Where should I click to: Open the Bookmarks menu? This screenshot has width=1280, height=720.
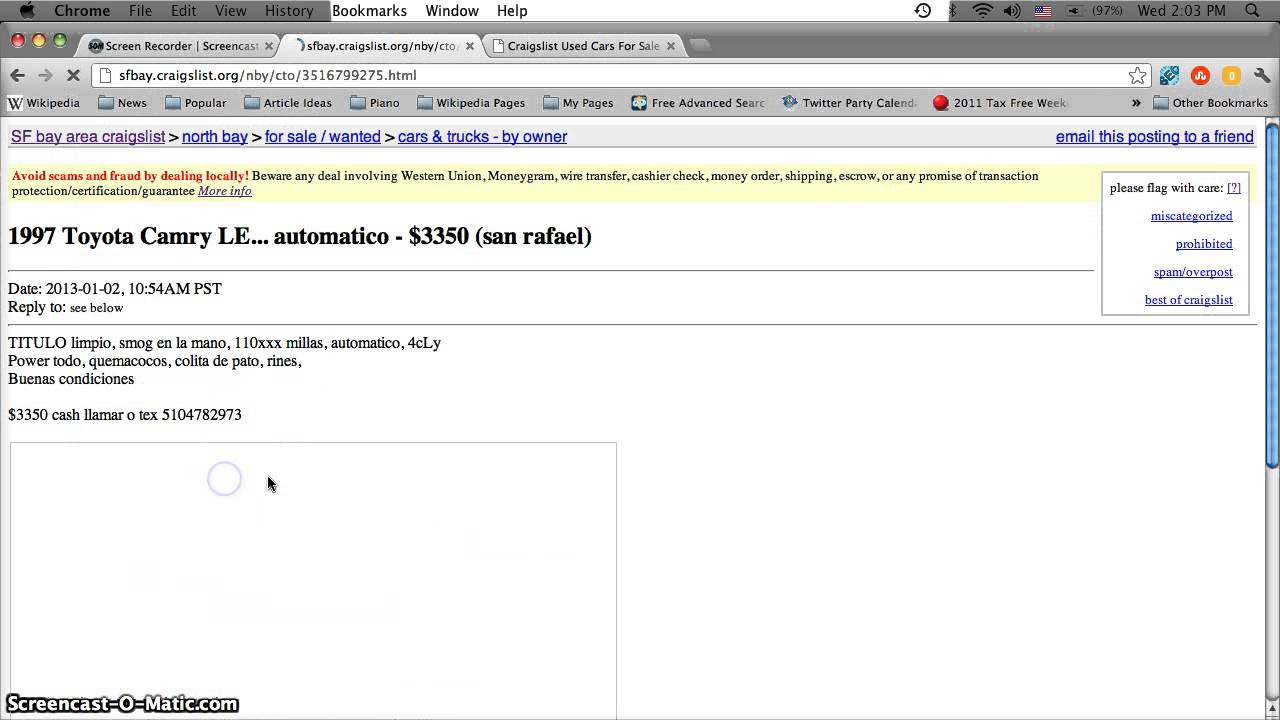(x=369, y=10)
